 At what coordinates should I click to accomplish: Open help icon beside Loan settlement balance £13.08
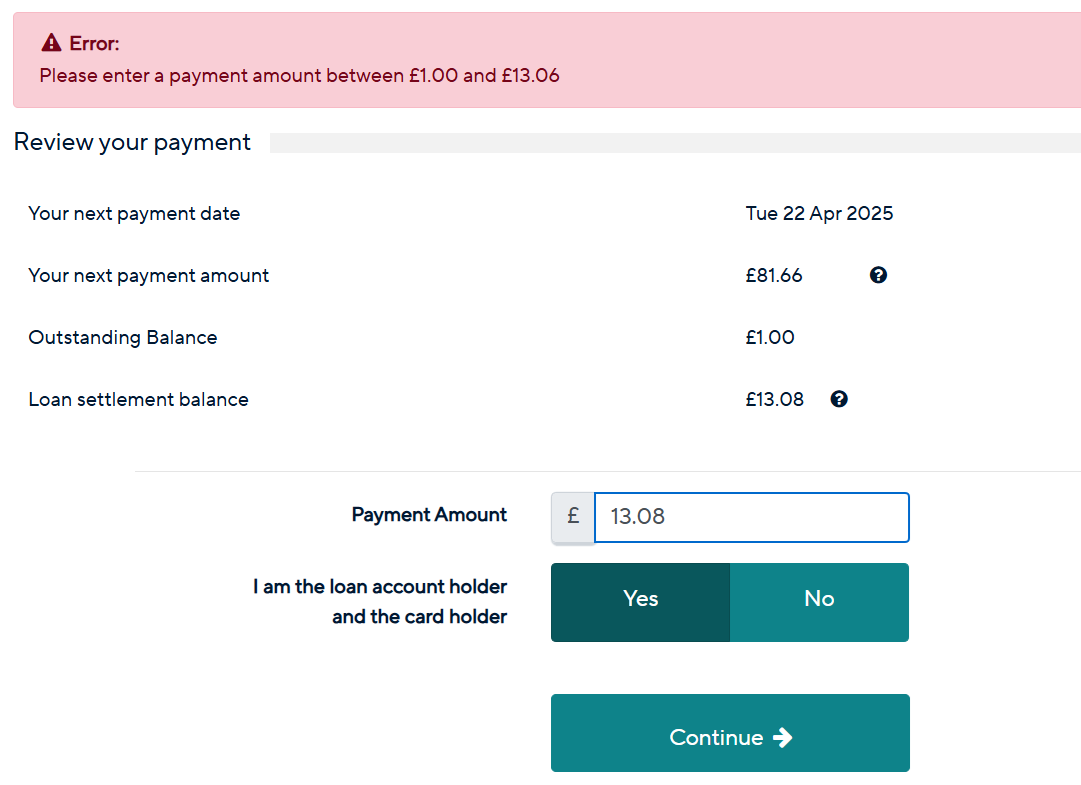[x=838, y=399]
